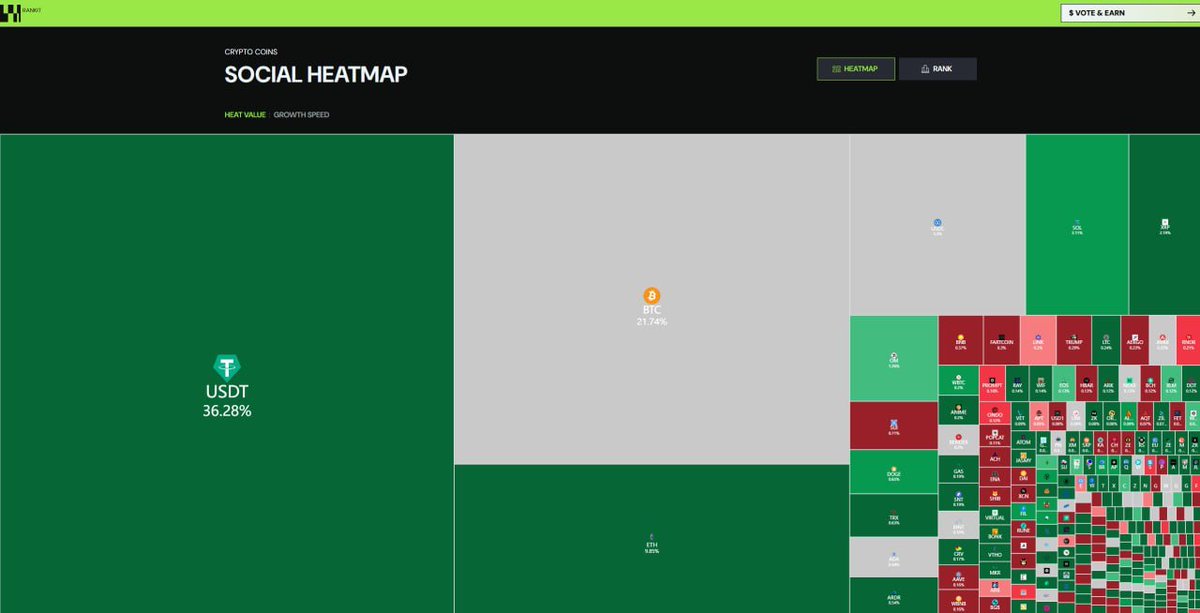
Task: Open the VET green tile
Action: click(x=1020, y=416)
